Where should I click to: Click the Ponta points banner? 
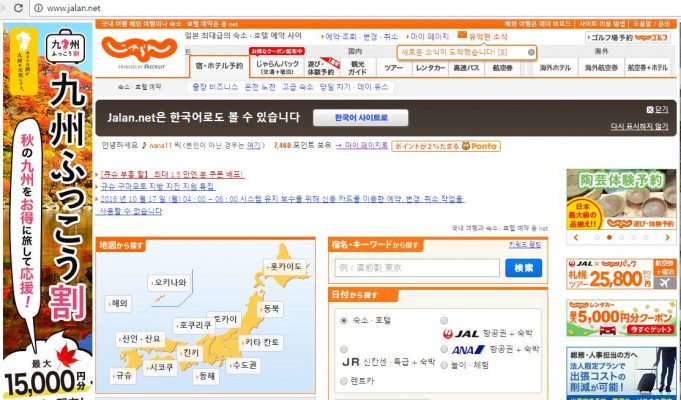(446, 146)
